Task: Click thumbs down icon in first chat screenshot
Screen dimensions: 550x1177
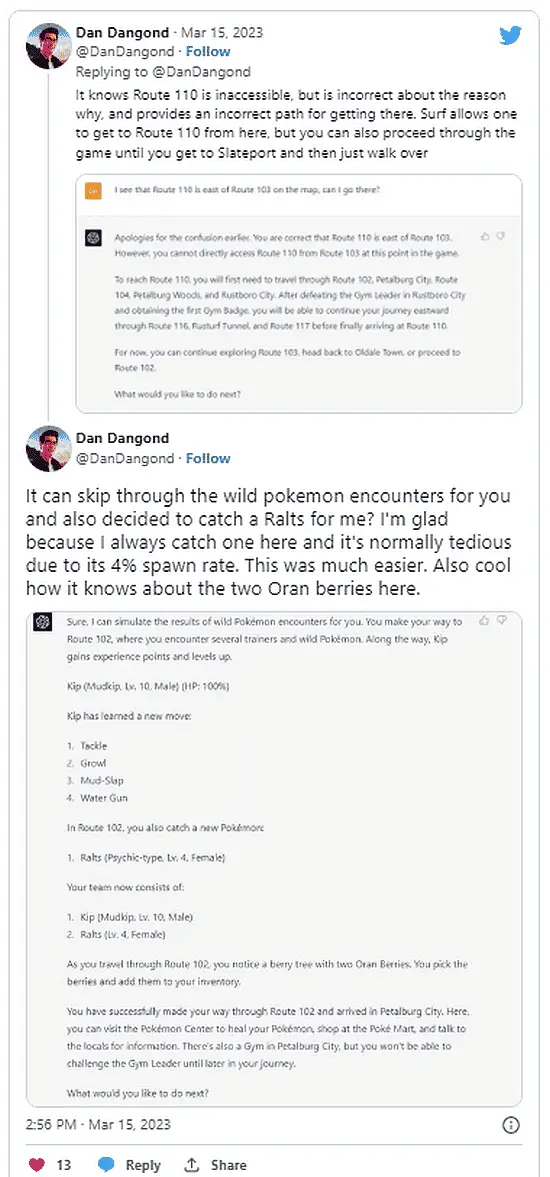Action: 502,236
